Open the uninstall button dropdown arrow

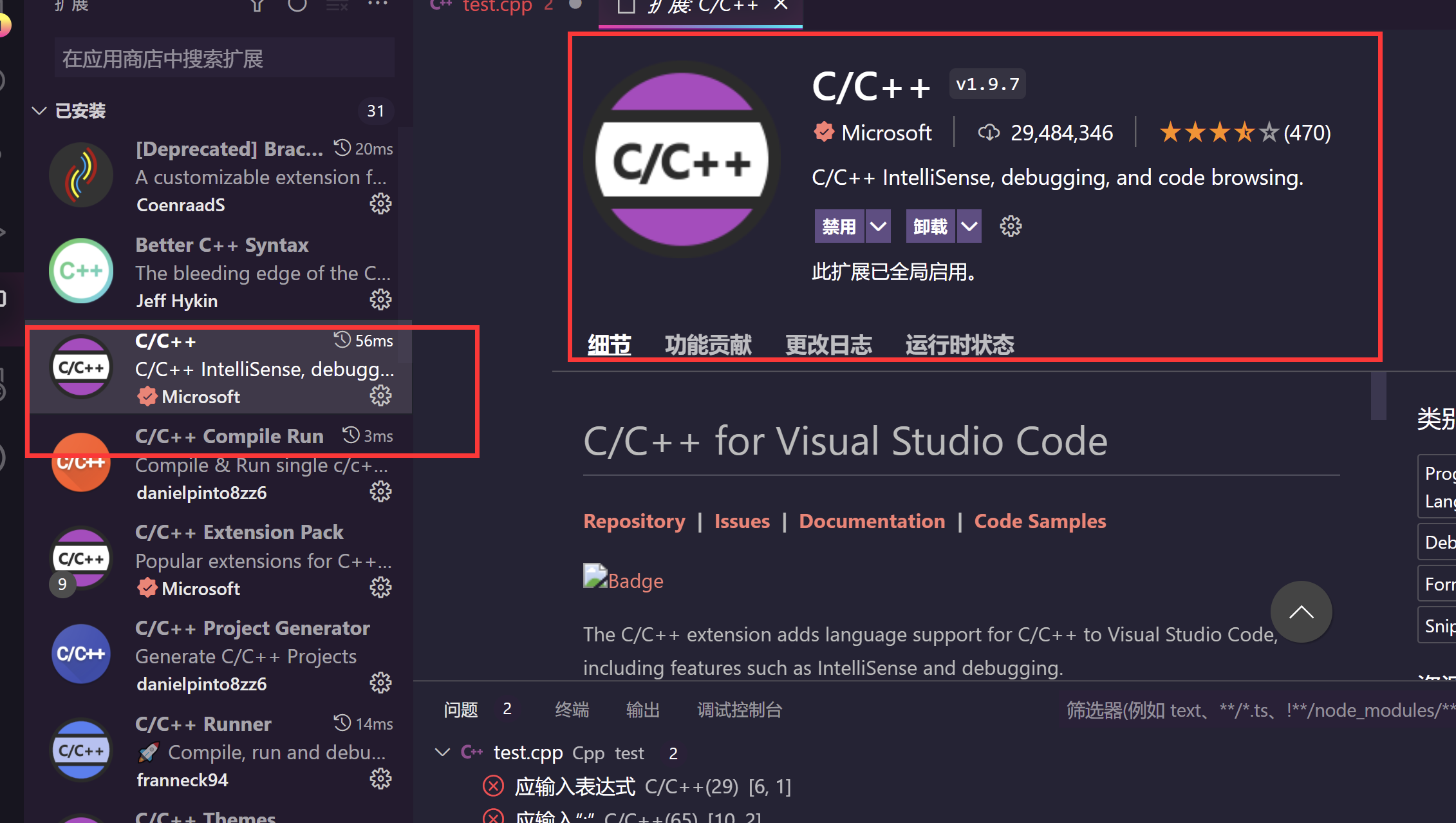969,226
